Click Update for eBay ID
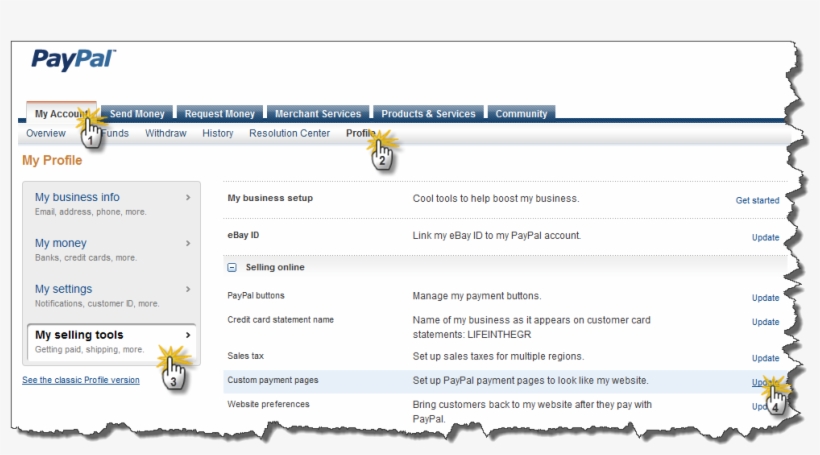Viewport: 820px width, 455px height. click(x=765, y=237)
